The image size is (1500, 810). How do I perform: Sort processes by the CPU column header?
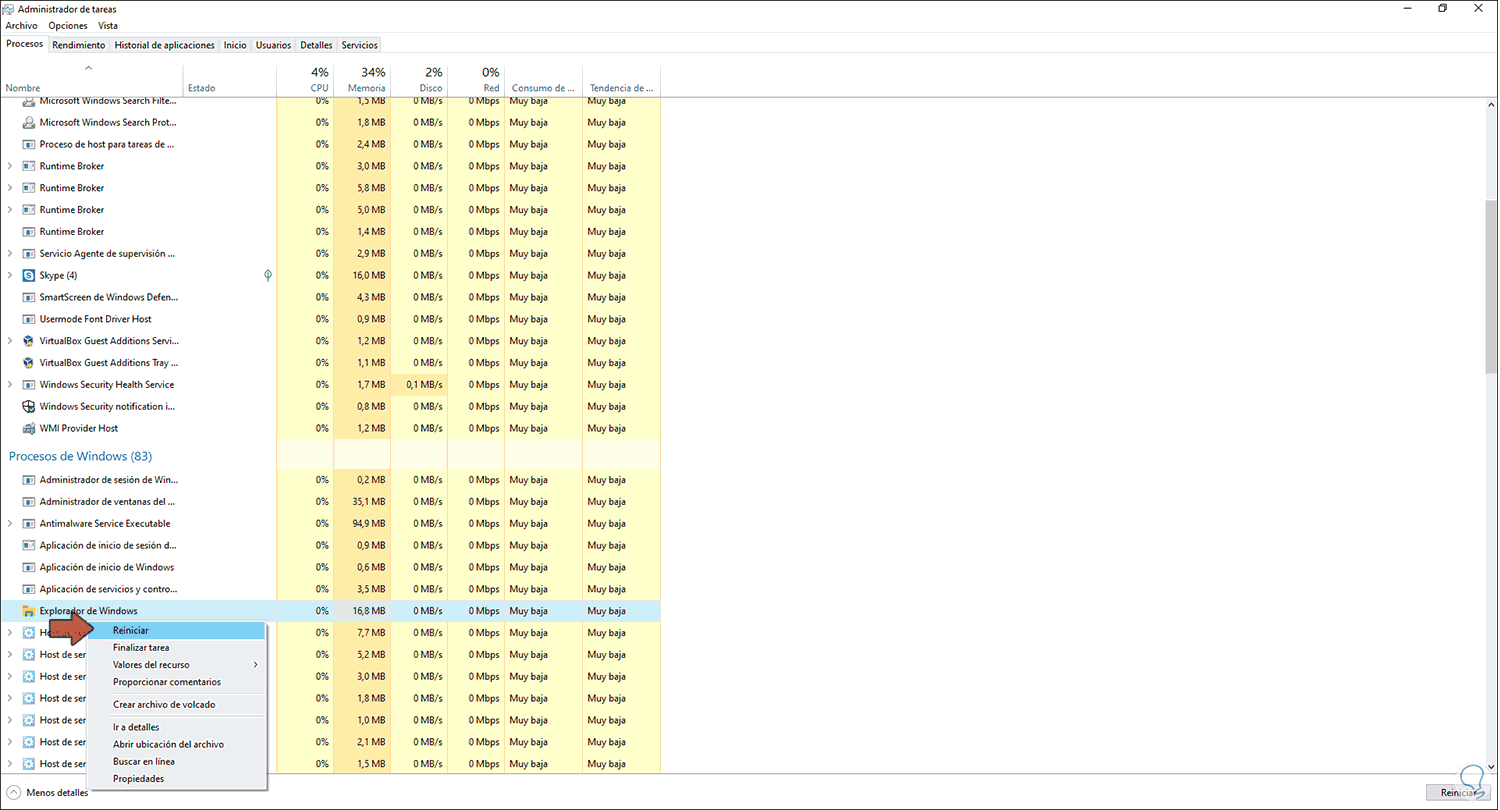[x=305, y=80]
